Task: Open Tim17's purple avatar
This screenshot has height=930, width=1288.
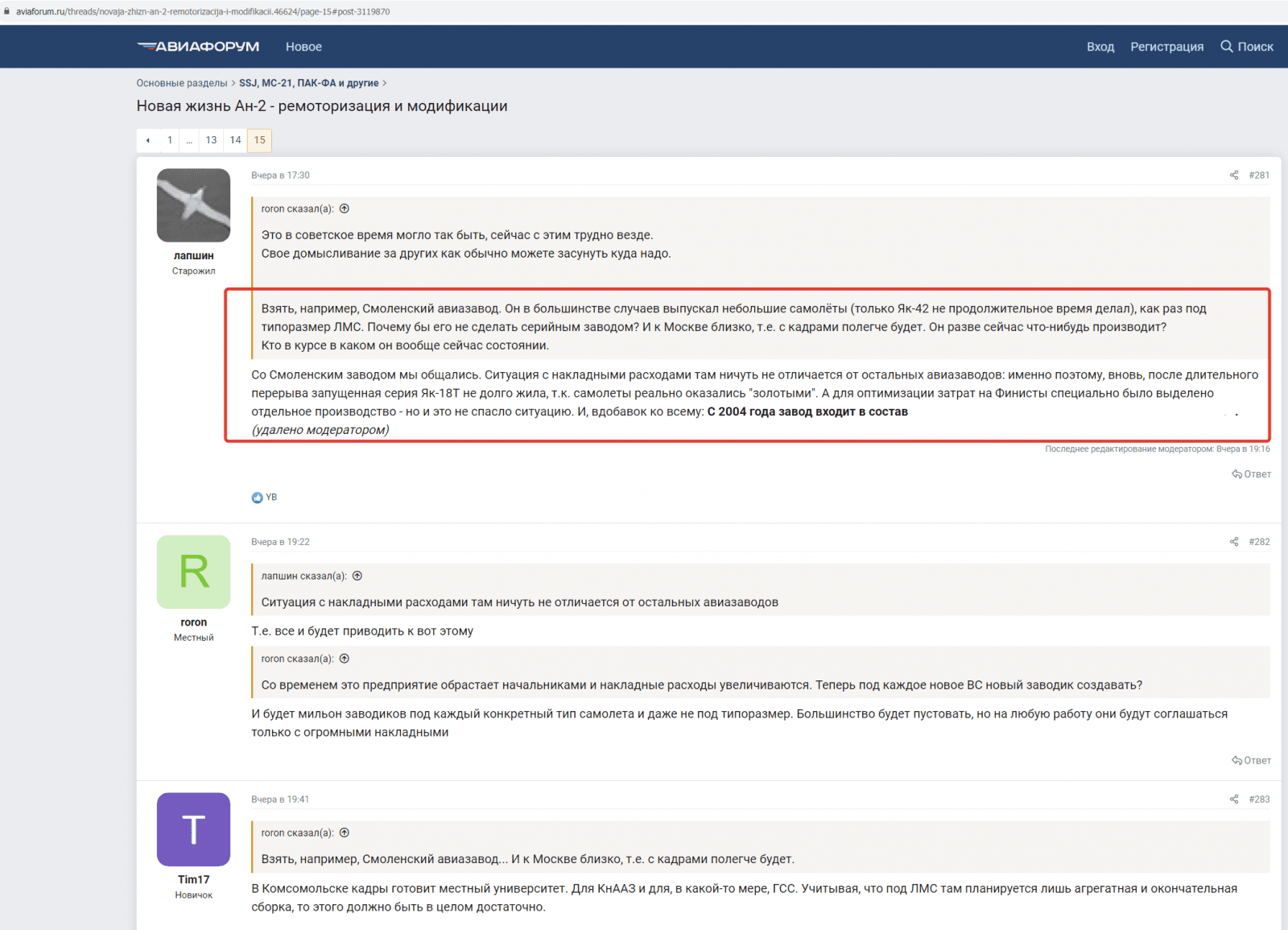Action: coord(193,829)
